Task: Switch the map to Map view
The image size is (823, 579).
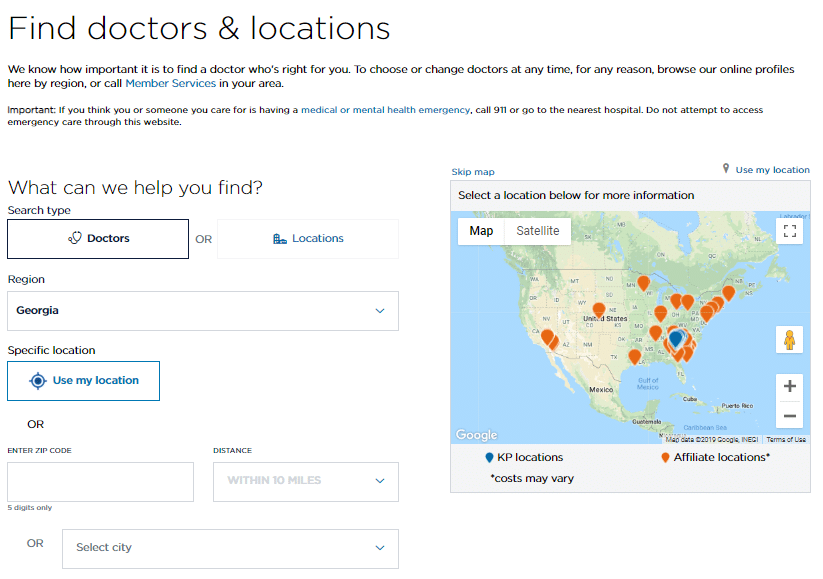Action: point(481,231)
